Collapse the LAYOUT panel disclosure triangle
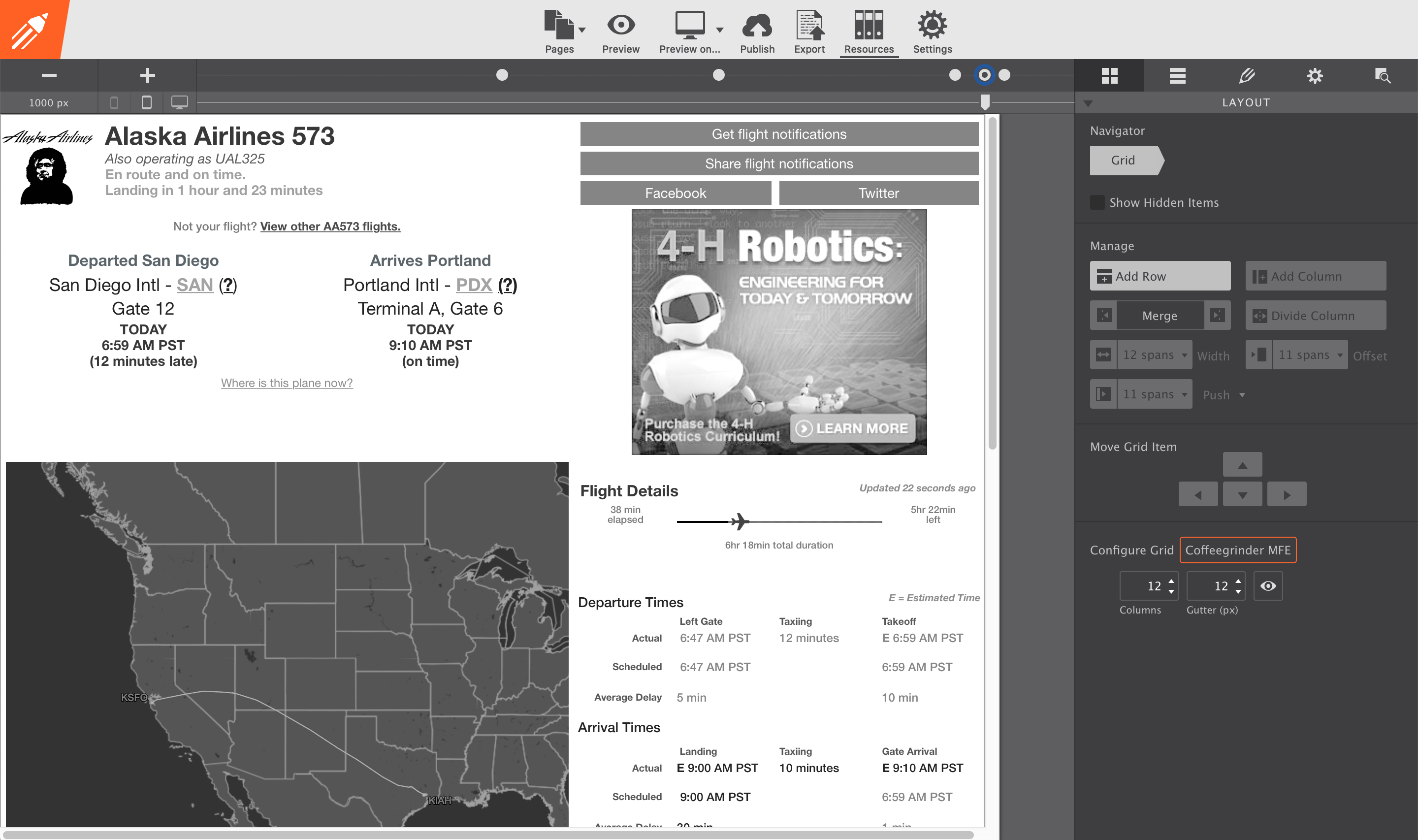Screen dimensions: 1418x840 [x=1088, y=103]
